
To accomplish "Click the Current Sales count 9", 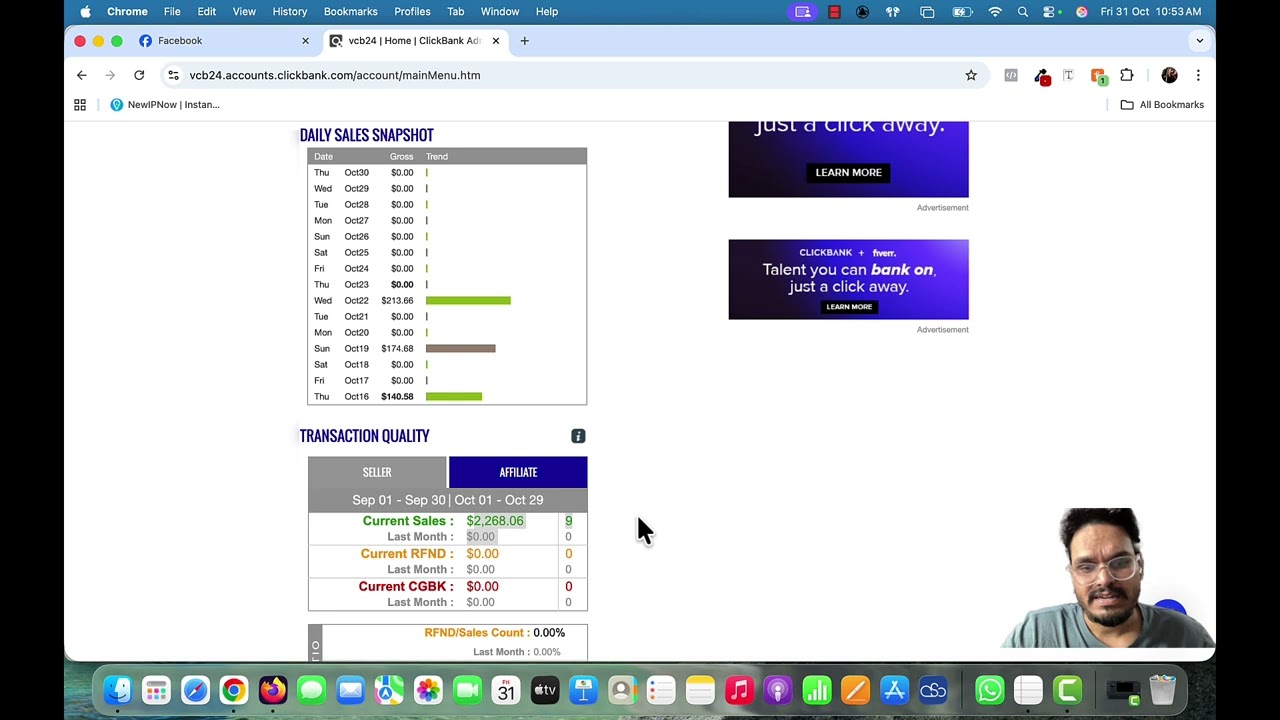I will [568, 521].
